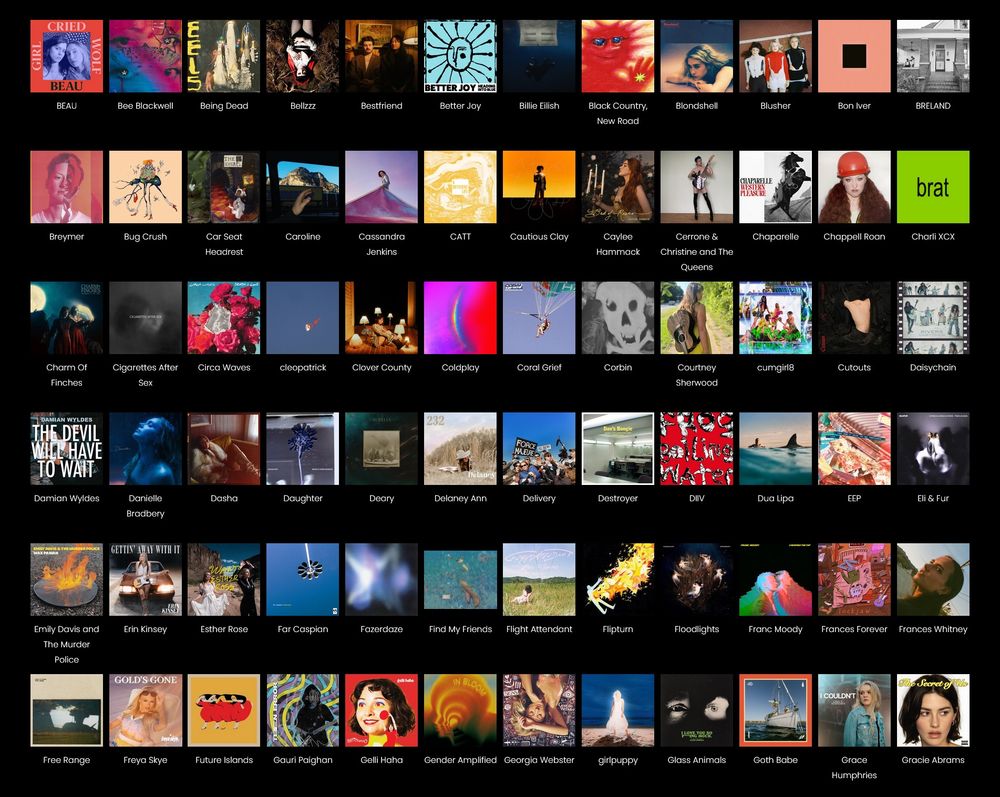Open the Circa Waves roses cover

[x=224, y=318]
